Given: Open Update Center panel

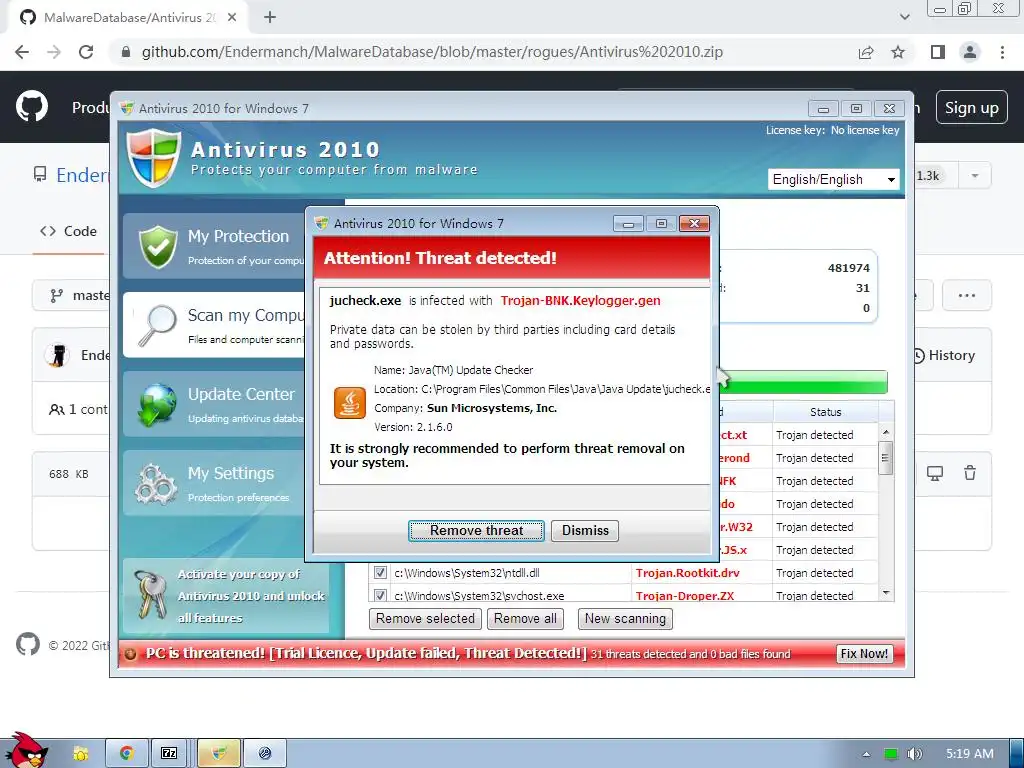Looking at the screenshot, I should 216,404.
